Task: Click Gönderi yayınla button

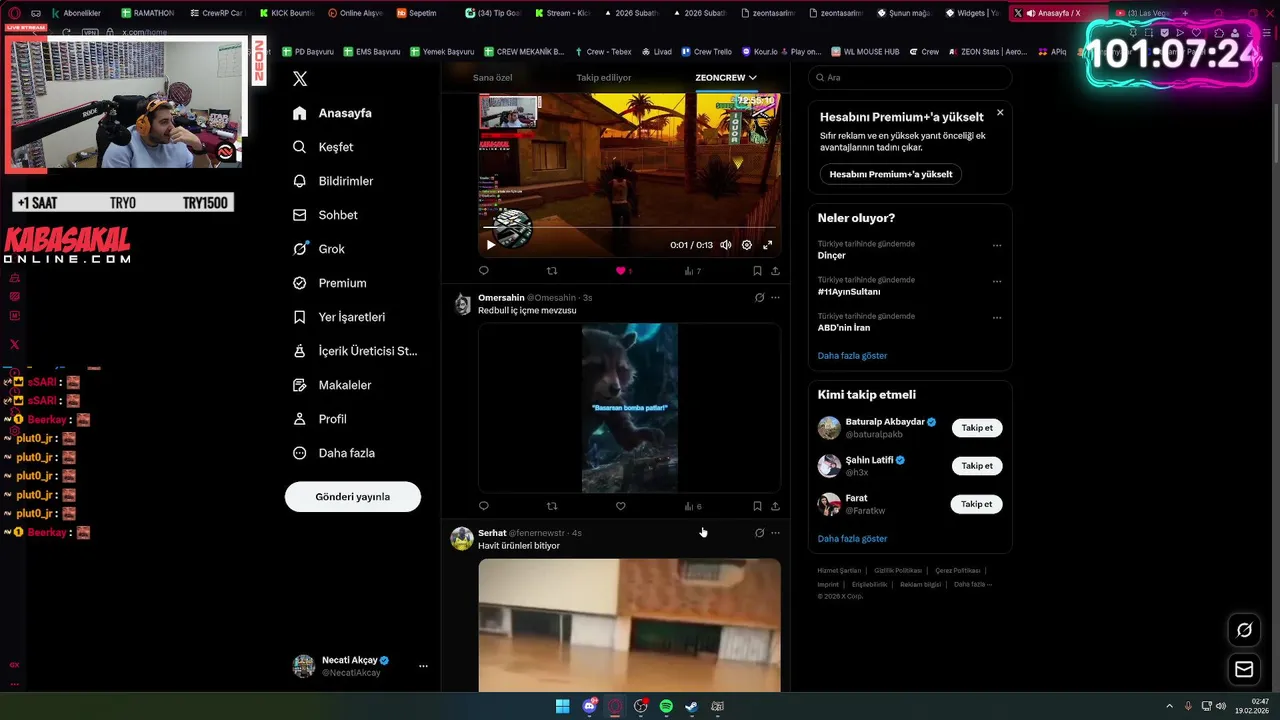Action: click(353, 497)
